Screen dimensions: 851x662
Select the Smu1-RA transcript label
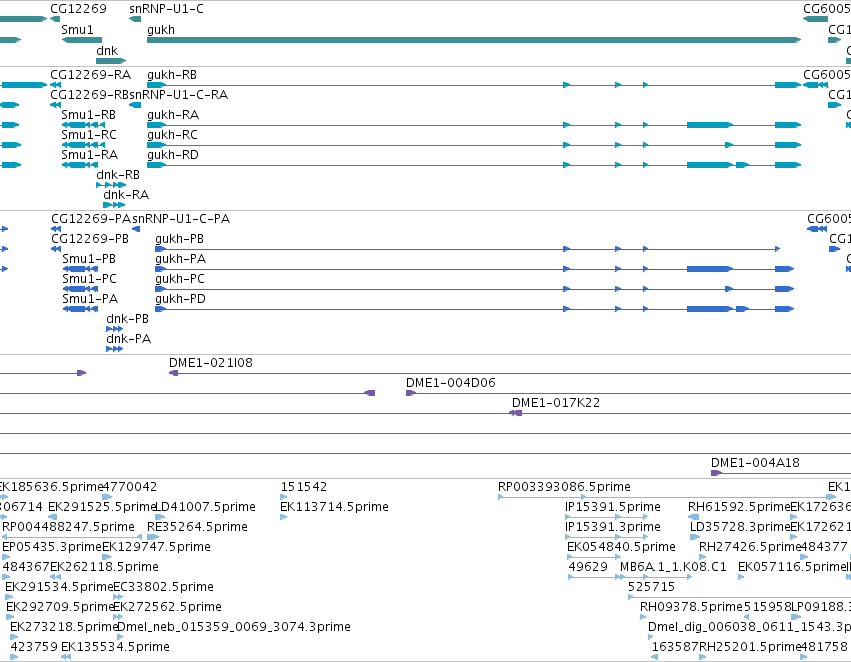click(89, 155)
